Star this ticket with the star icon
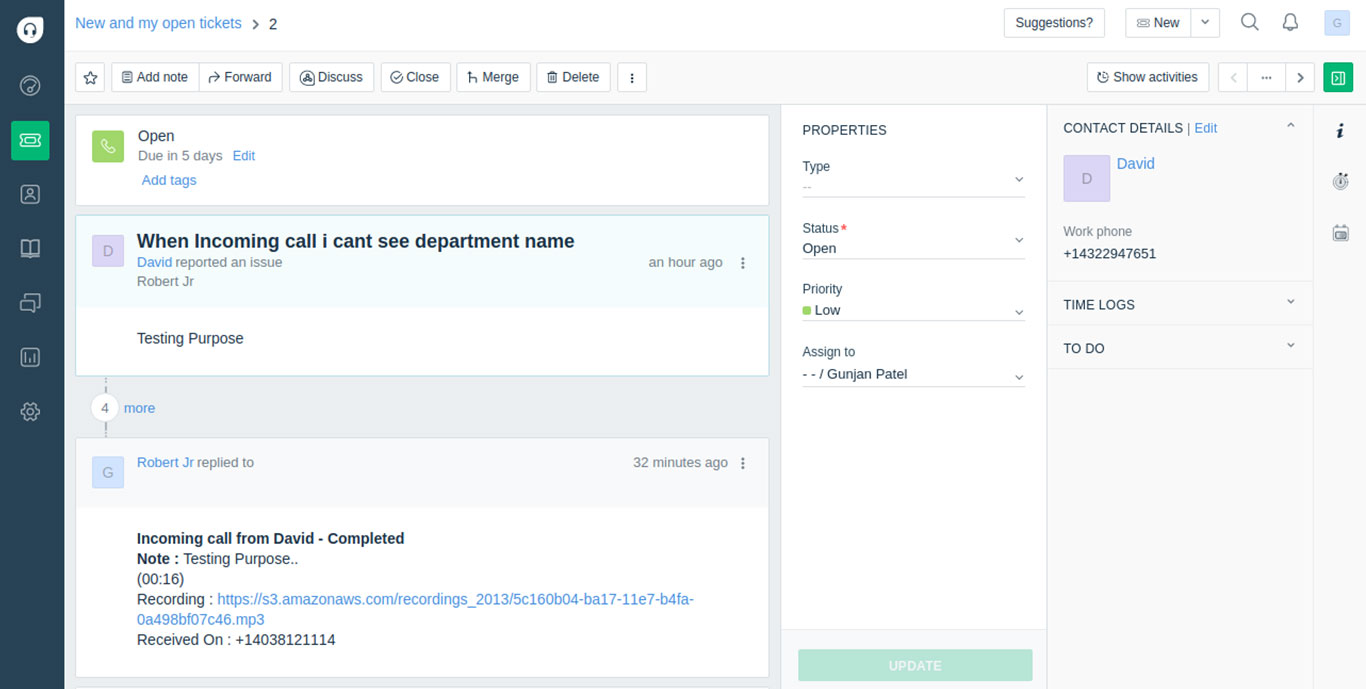 point(91,77)
